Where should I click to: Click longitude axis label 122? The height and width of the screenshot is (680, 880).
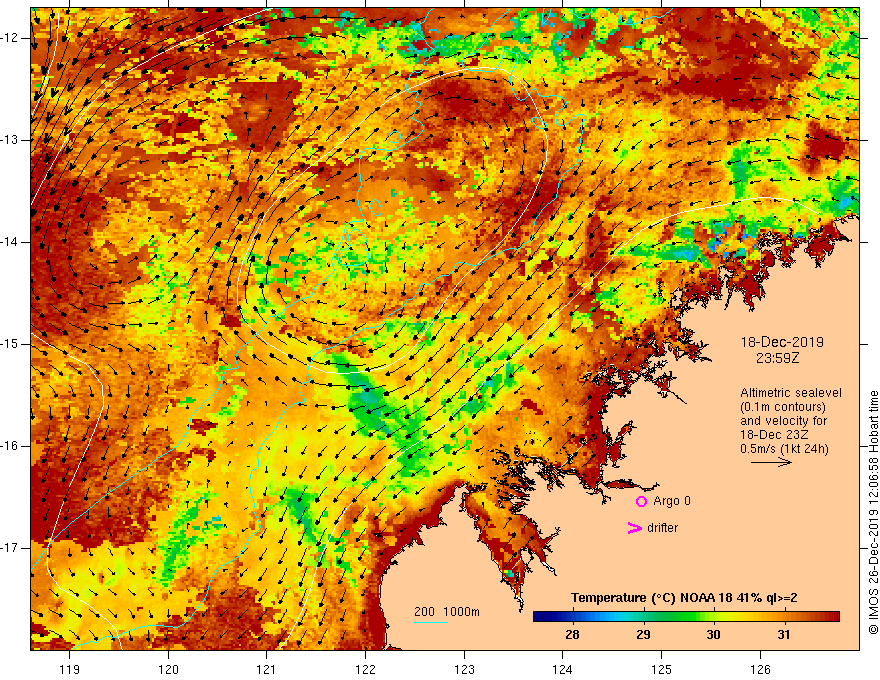365,669
